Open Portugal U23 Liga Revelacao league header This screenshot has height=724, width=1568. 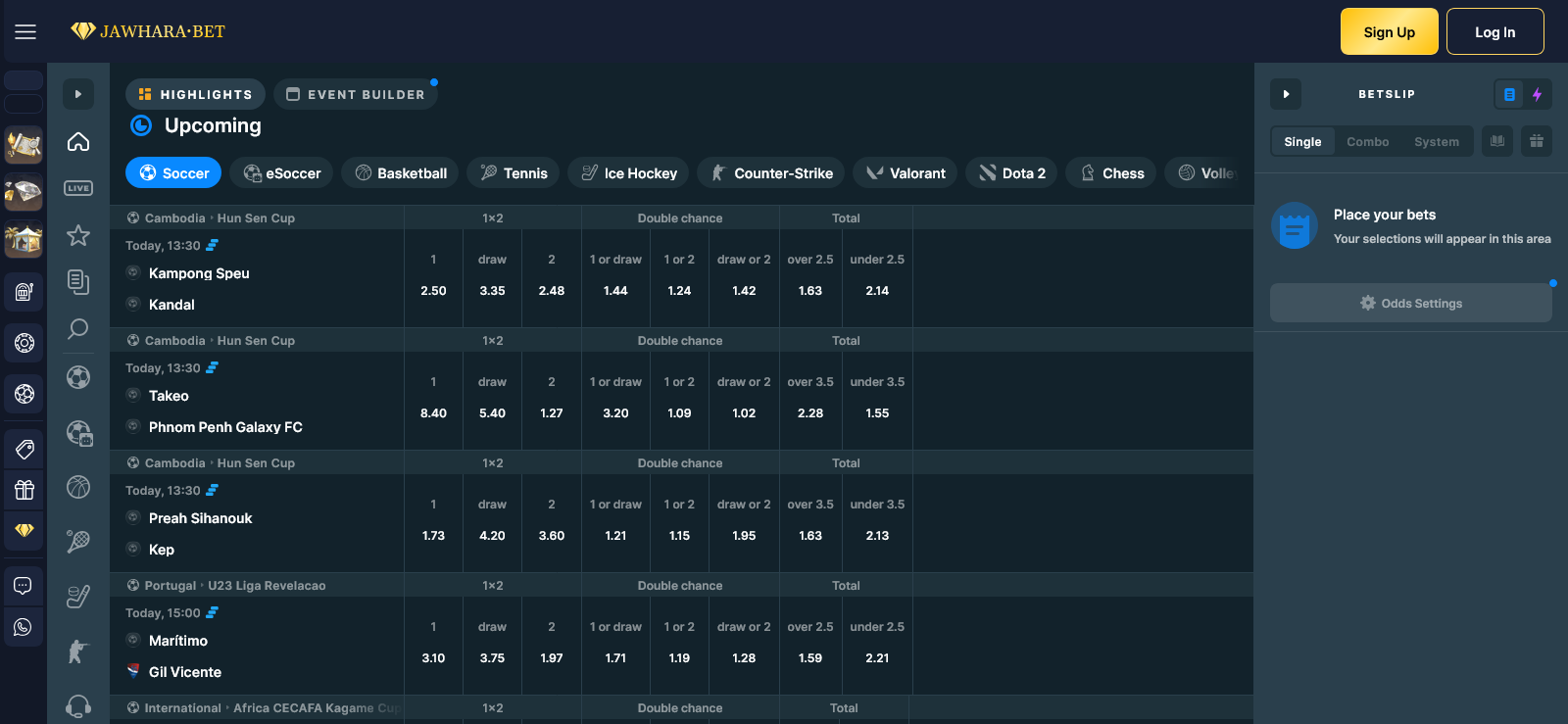pos(235,586)
